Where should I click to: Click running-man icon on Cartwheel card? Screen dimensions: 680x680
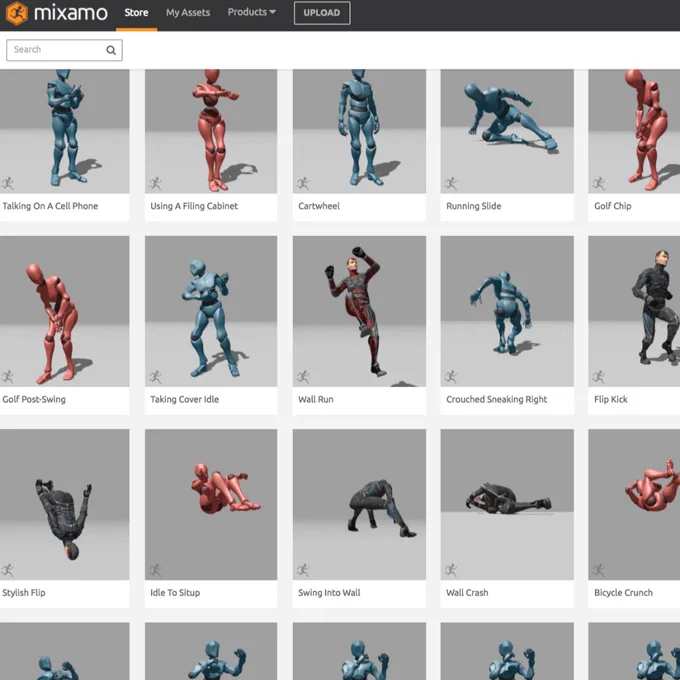303,183
